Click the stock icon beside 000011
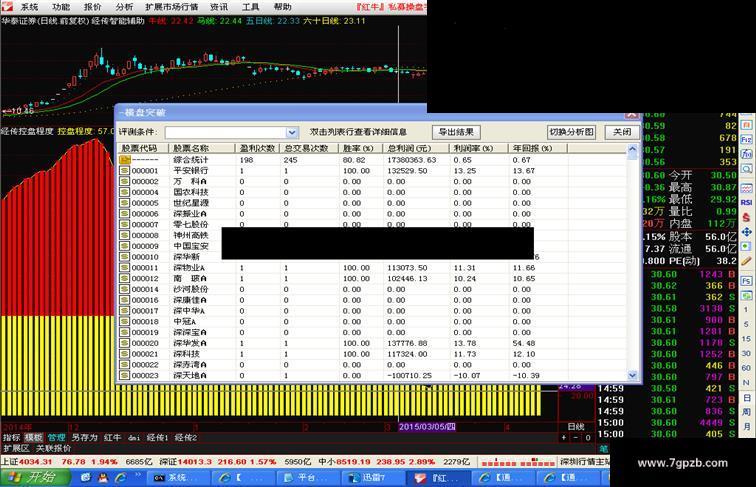Screen dimensions: 756x487 click(x=125, y=268)
